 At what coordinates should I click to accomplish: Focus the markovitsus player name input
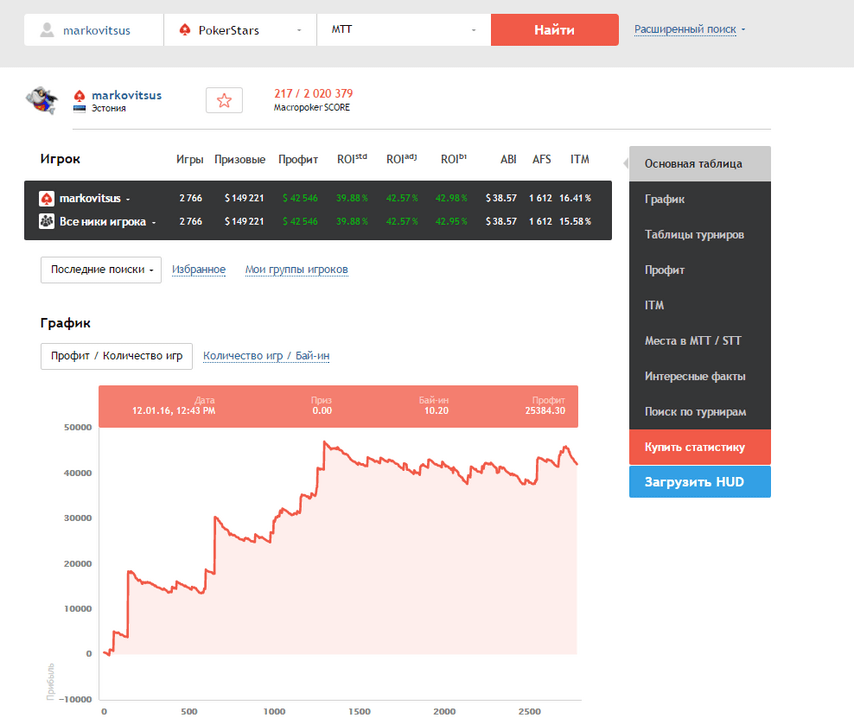94,30
